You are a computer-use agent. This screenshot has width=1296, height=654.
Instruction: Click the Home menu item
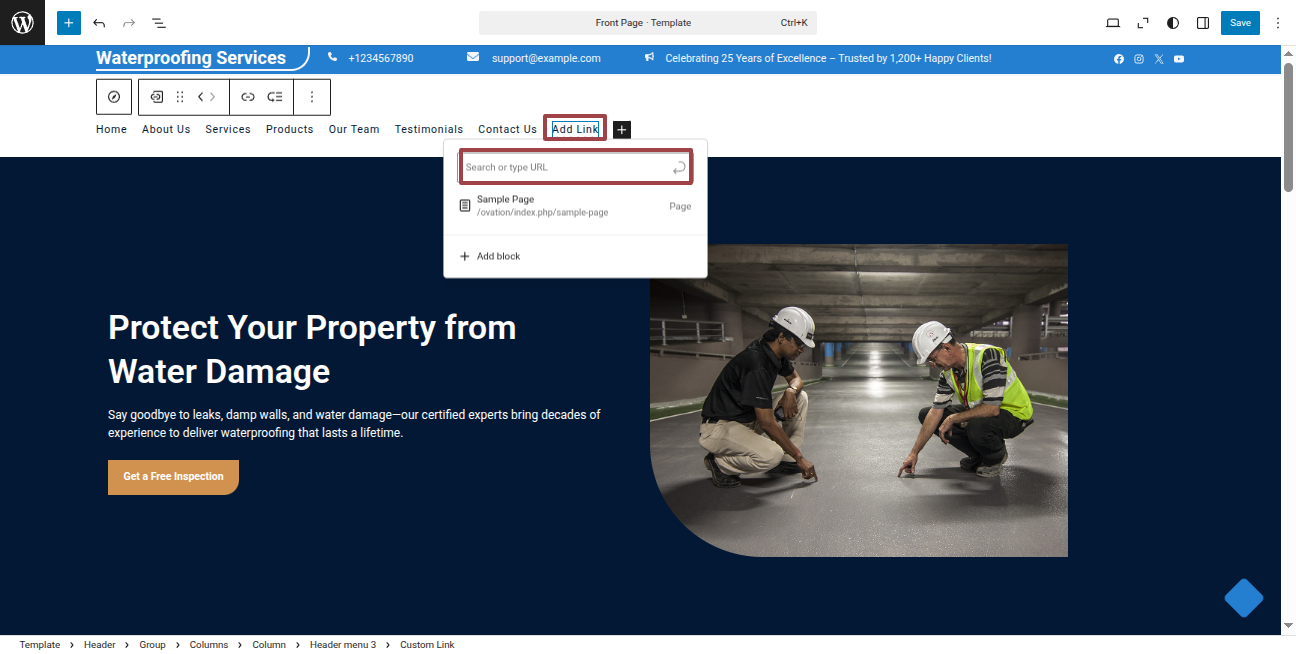point(111,129)
